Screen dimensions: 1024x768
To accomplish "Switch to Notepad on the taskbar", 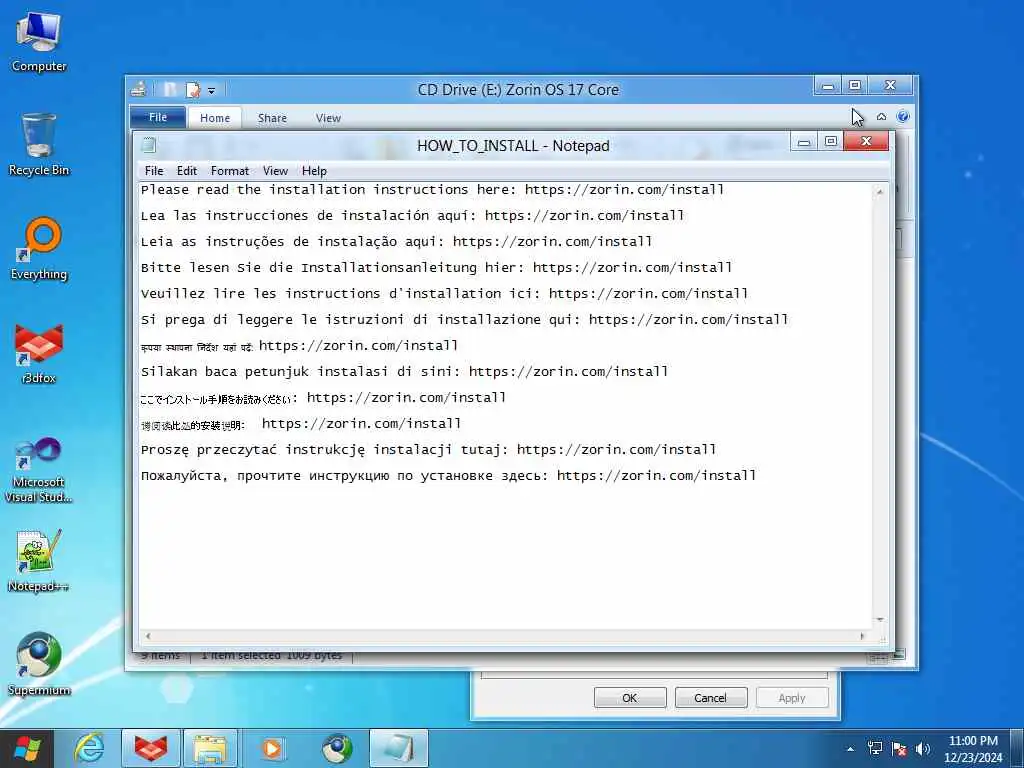I will coord(398,748).
